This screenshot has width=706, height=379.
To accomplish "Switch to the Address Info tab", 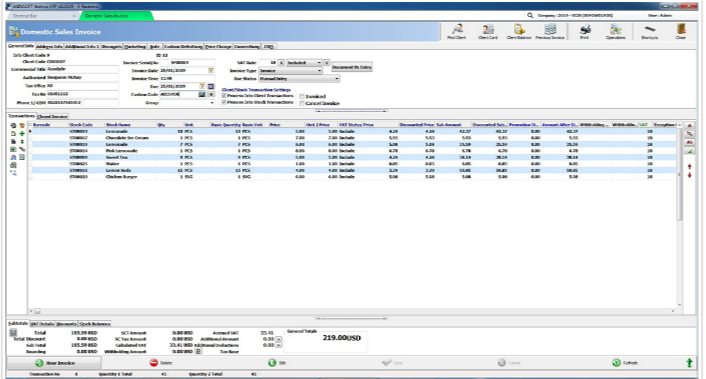I will pos(49,46).
